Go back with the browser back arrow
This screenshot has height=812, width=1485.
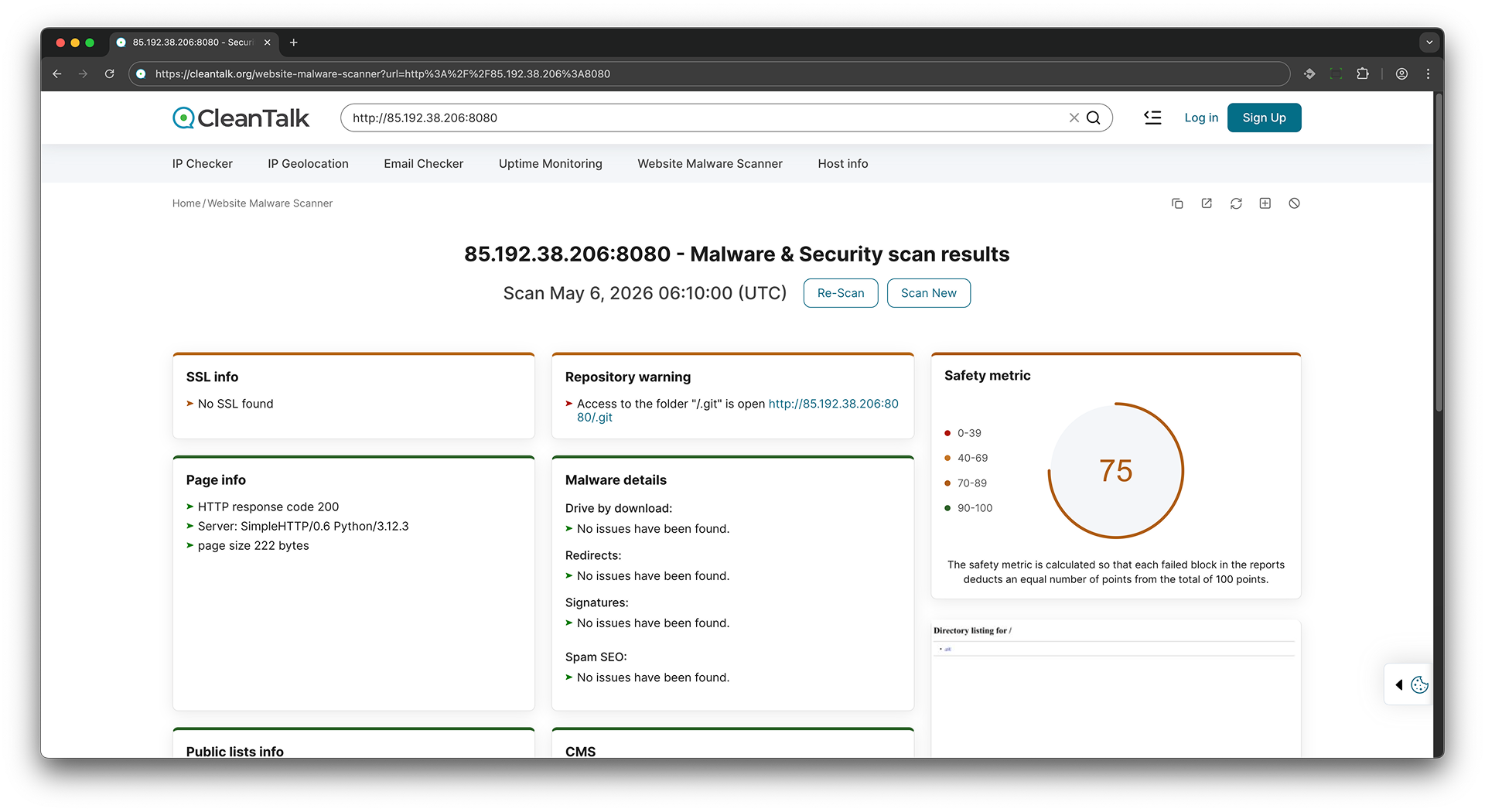pyautogui.click(x=56, y=73)
